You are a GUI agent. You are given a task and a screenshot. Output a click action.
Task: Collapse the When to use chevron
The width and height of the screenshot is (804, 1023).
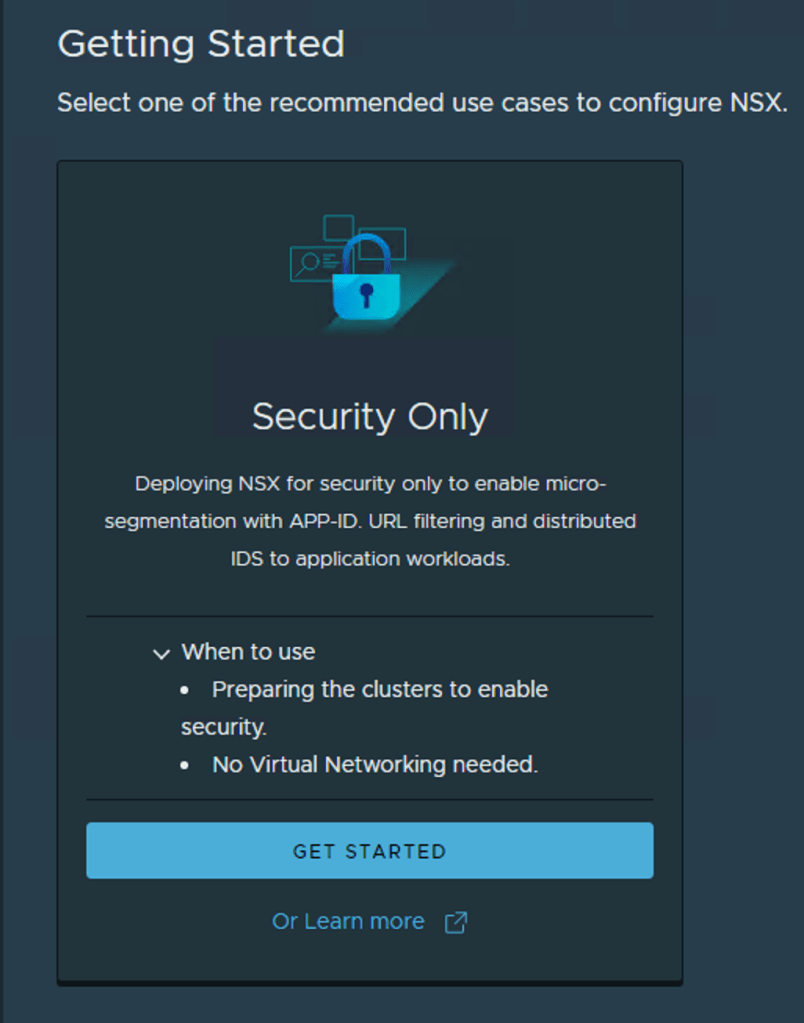(x=161, y=654)
